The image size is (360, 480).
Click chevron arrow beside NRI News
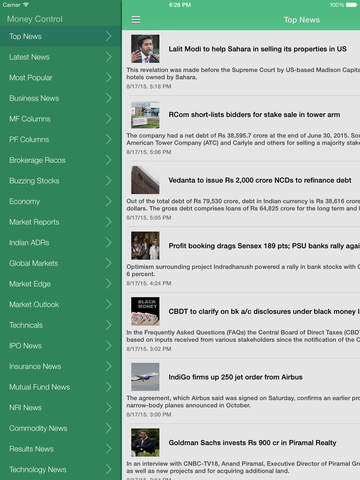click(108, 408)
